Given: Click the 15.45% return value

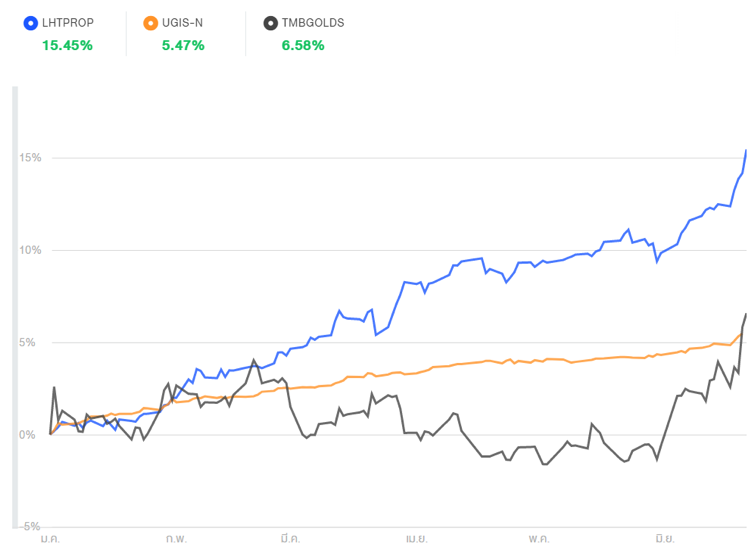Looking at the screenshot, I should [67, 45].
